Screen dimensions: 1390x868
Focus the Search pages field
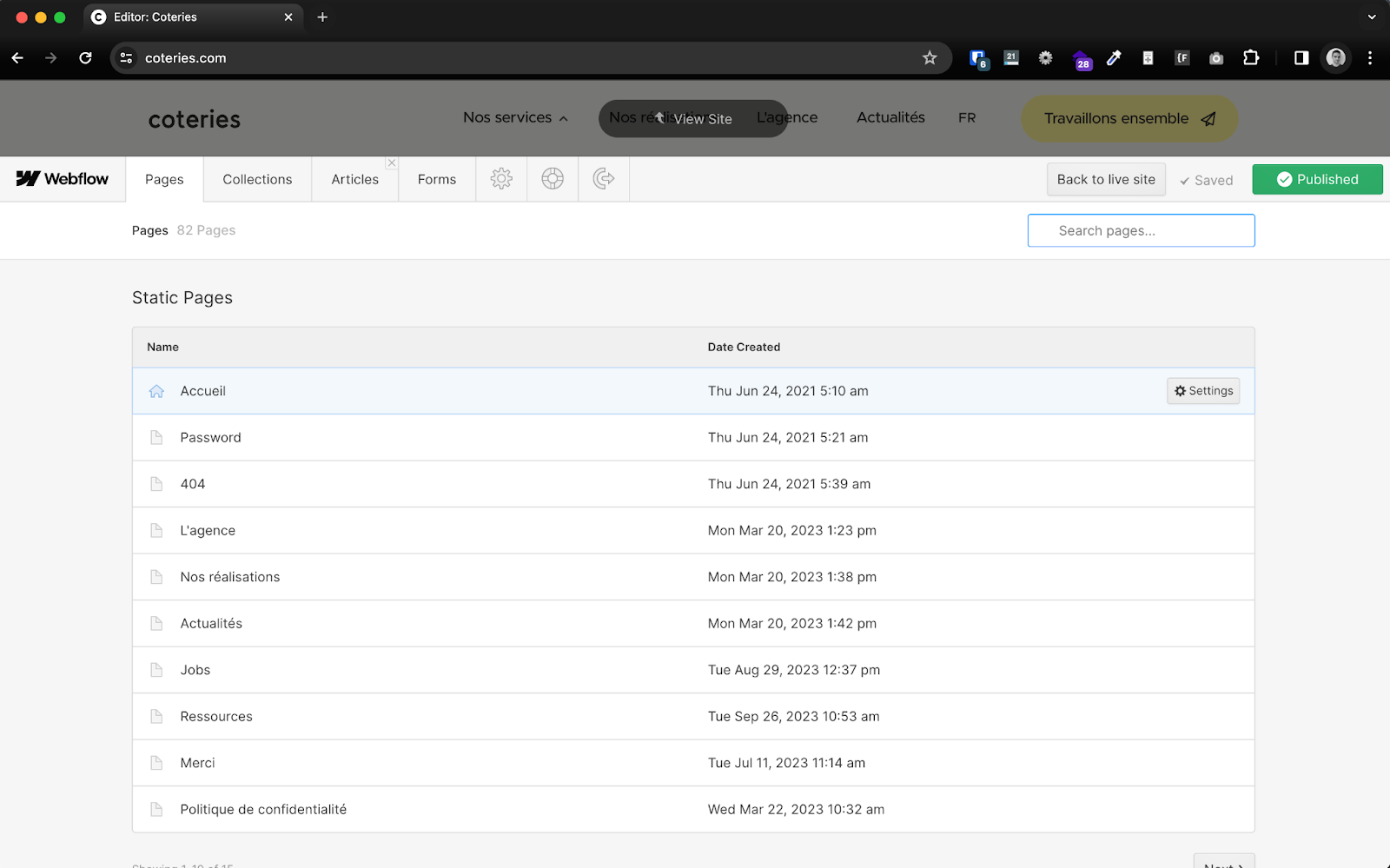(1141, 230)
